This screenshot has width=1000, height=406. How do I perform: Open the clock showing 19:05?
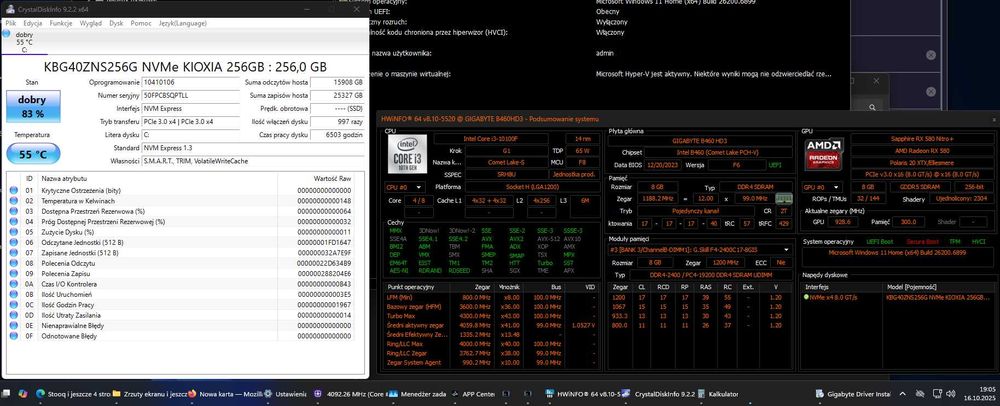(981, 394)
